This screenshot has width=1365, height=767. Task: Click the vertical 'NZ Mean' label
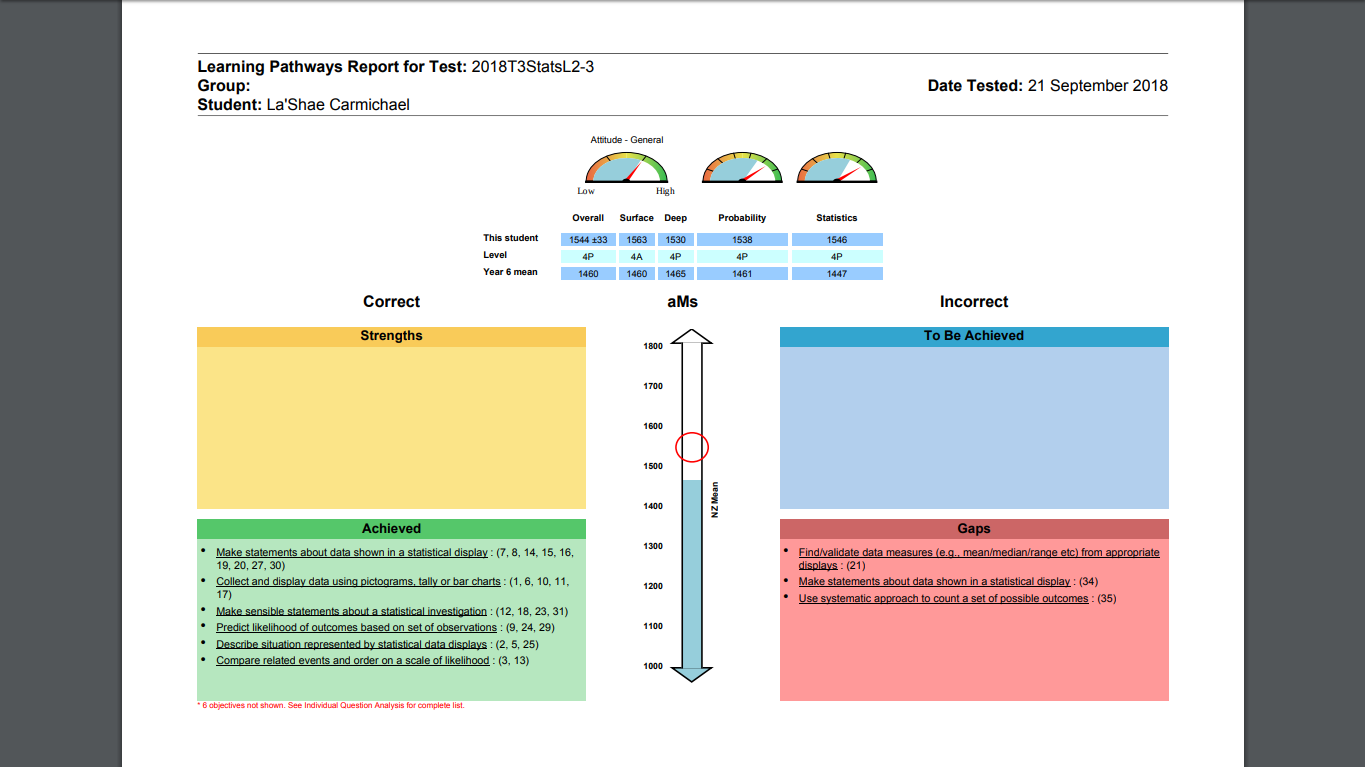(x=716, y=500)
